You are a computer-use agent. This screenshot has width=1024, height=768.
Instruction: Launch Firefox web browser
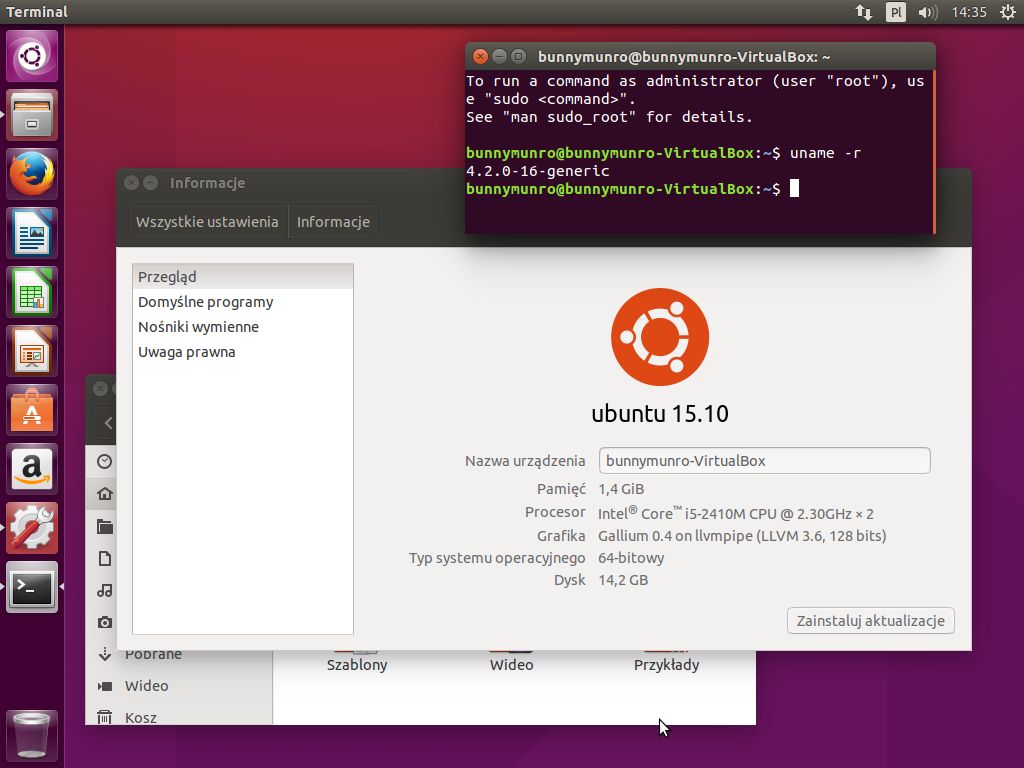(32, 174)
